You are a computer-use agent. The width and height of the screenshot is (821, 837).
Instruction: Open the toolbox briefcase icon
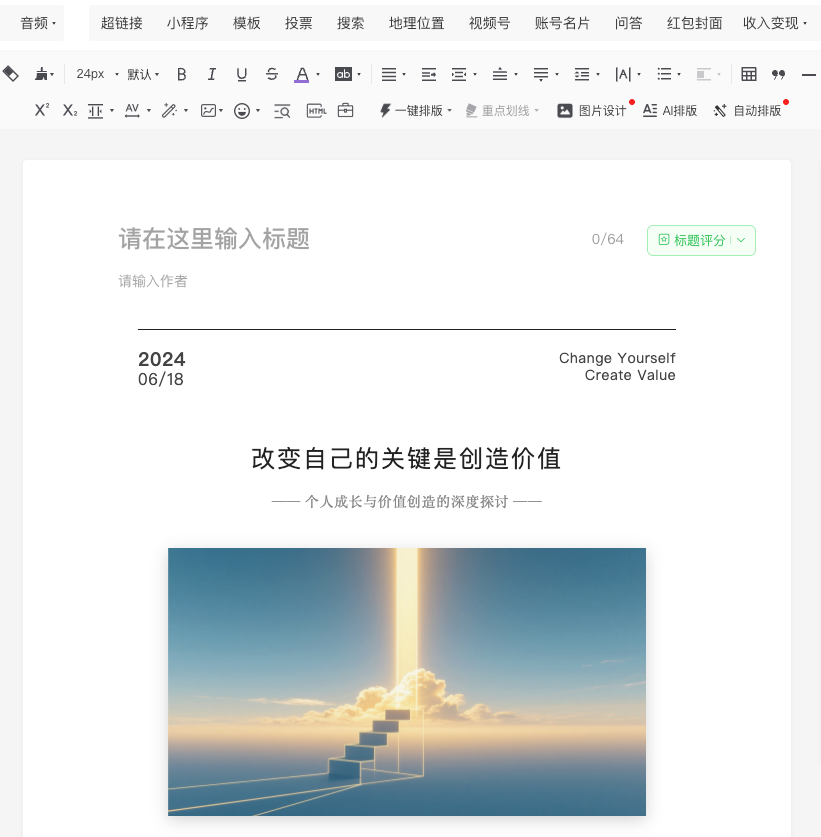click(x=345, y=110)
